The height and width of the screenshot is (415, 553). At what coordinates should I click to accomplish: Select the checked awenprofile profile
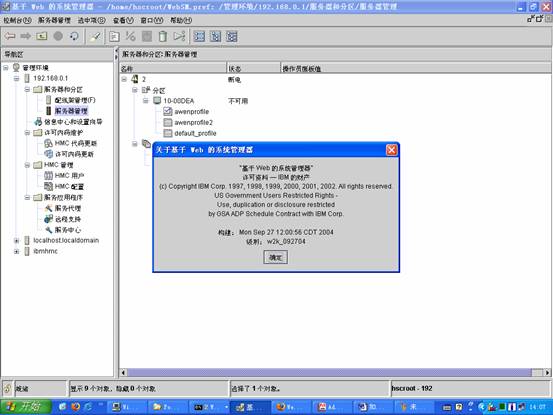192,112
